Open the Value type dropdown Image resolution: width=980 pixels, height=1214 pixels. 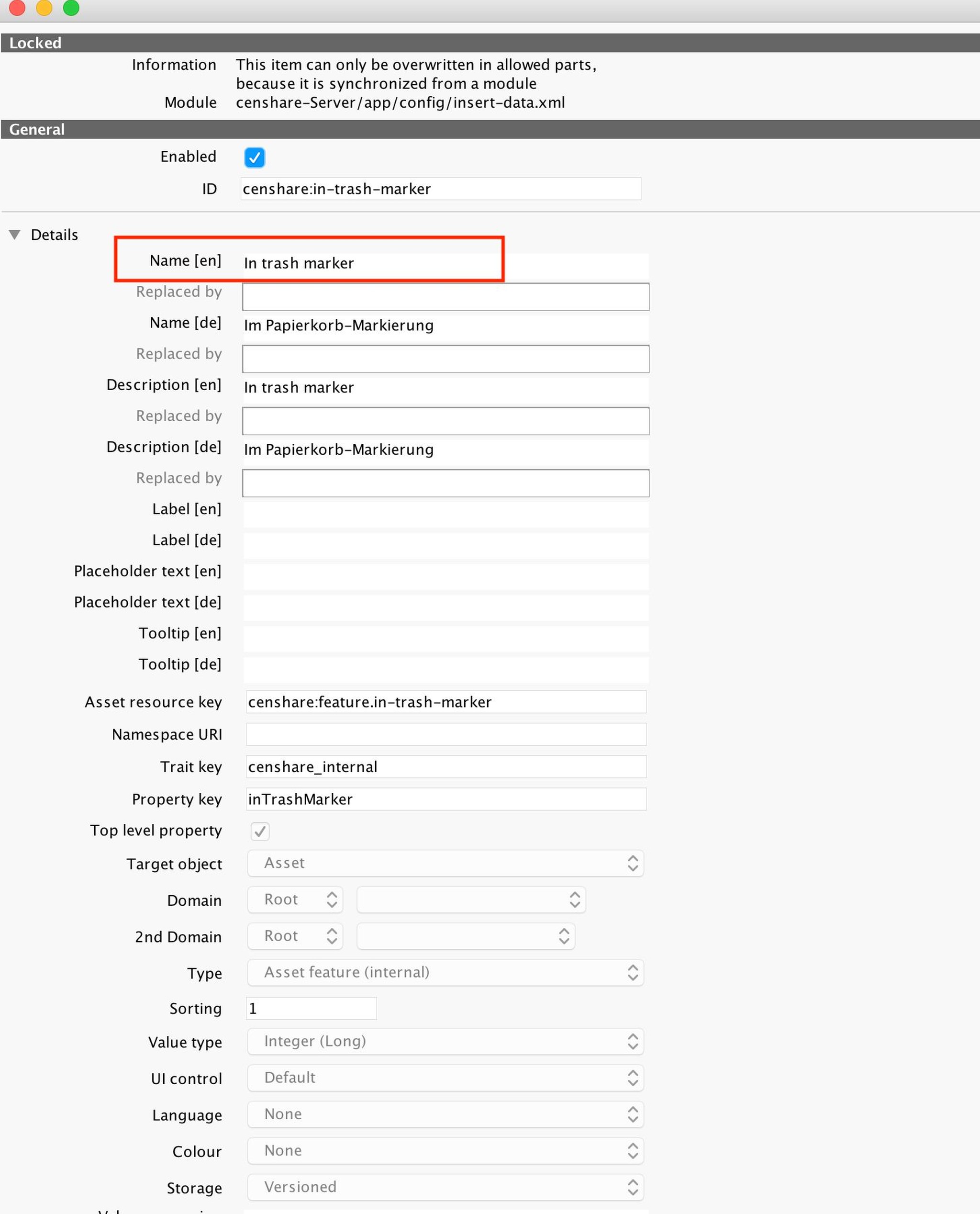(445, 1041)
